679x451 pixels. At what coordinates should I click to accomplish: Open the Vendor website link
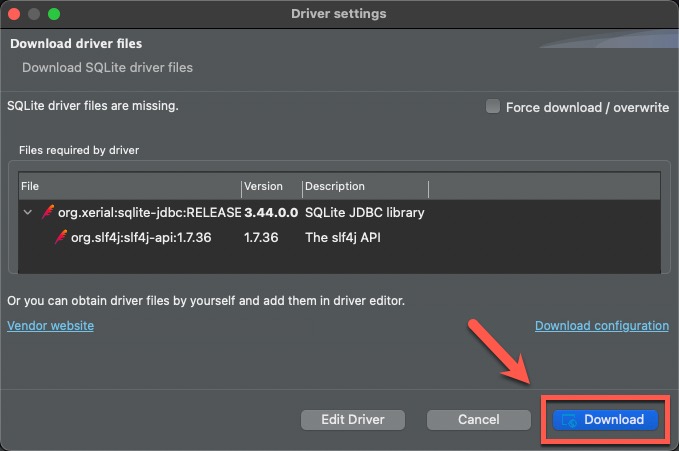pyautogui.click(x=50, y=325)
